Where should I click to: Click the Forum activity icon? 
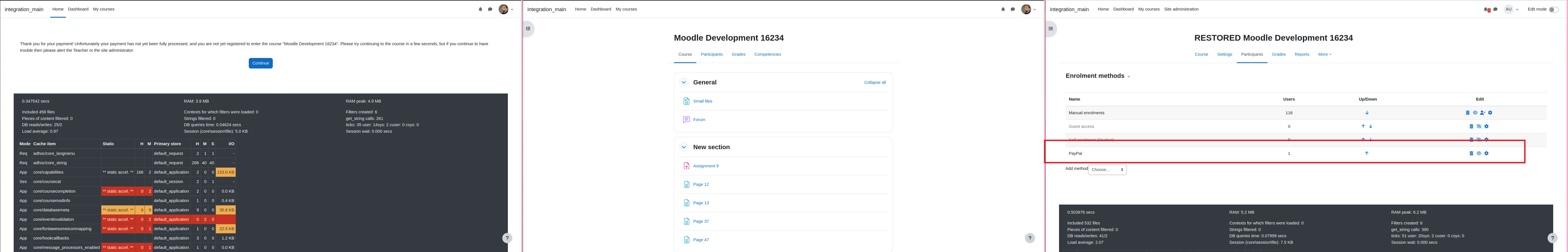[686, 120]
